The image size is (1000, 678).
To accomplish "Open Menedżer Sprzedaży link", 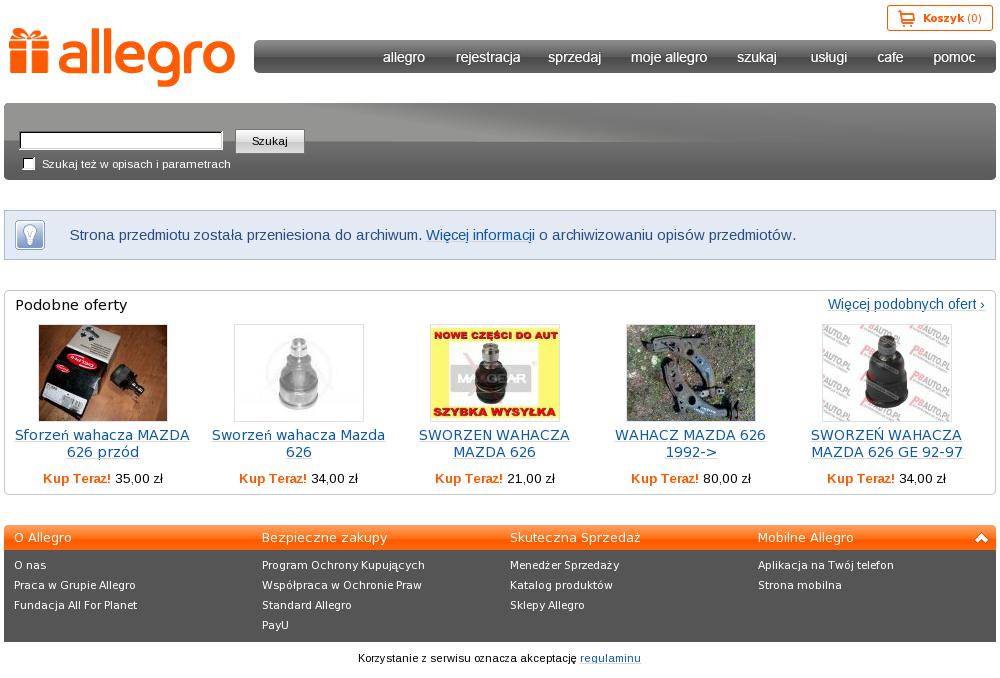I will 564,565.
